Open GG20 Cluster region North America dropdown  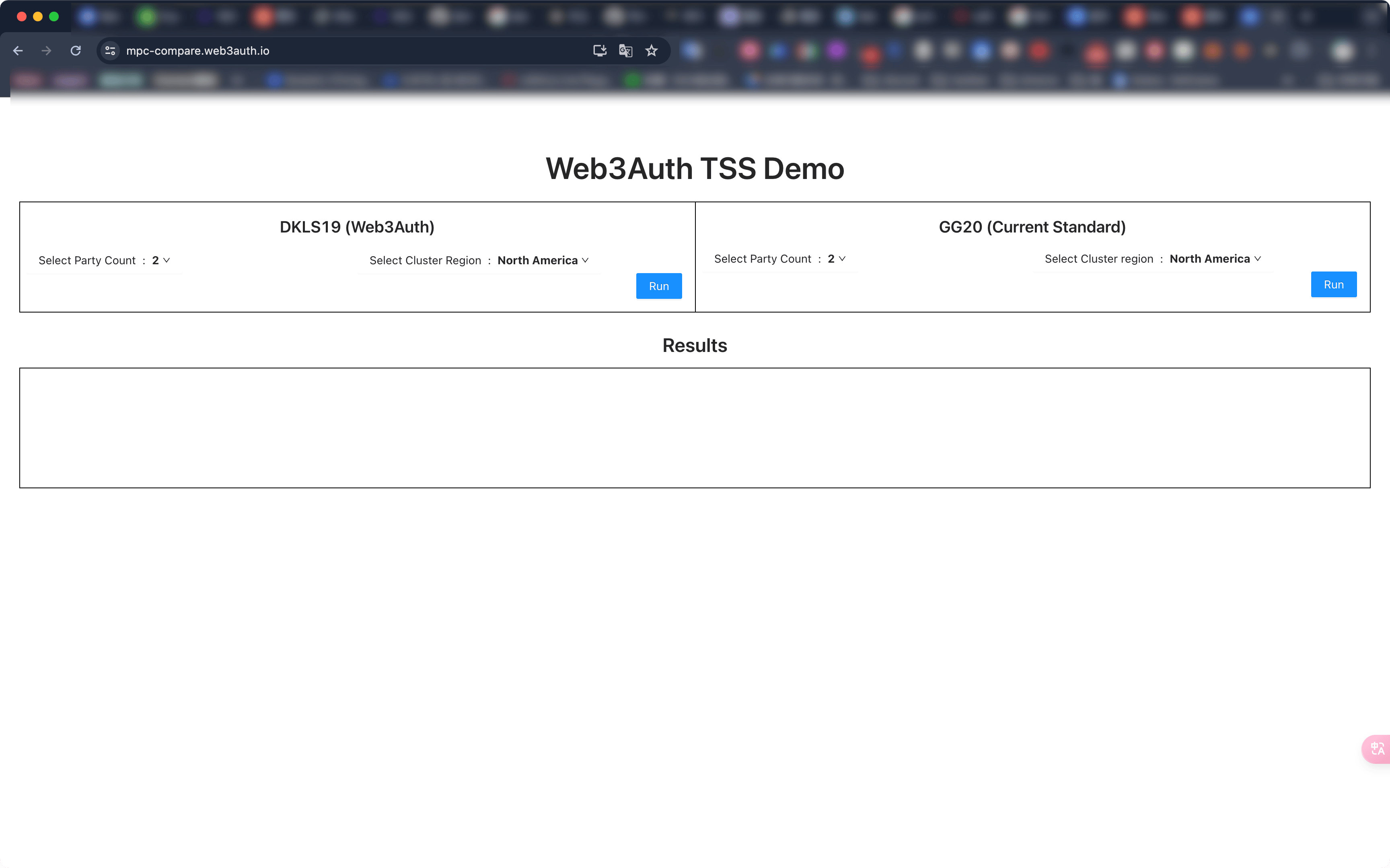click(1215, 259)
